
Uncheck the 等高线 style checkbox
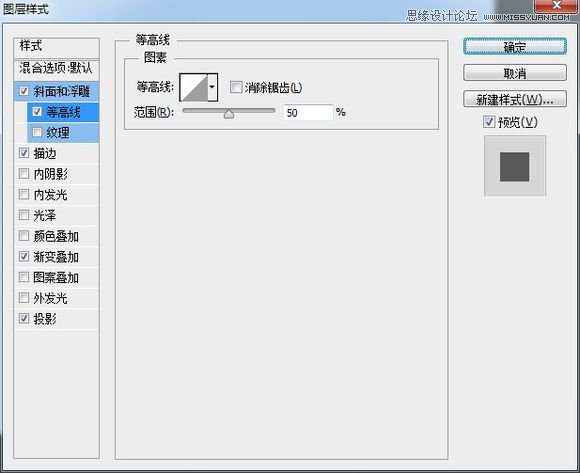pyautogui.click(x=37, y=112)
